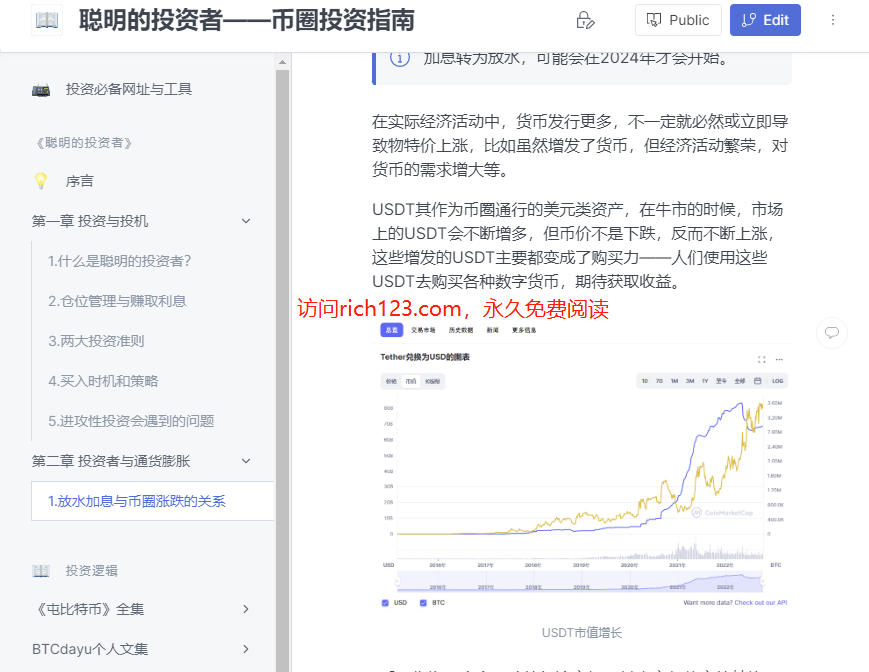The width and height of the screenshot is (869, 672).
Task: Click the blue Edit button
Action: pyautogui.click(x=765, y=20)
